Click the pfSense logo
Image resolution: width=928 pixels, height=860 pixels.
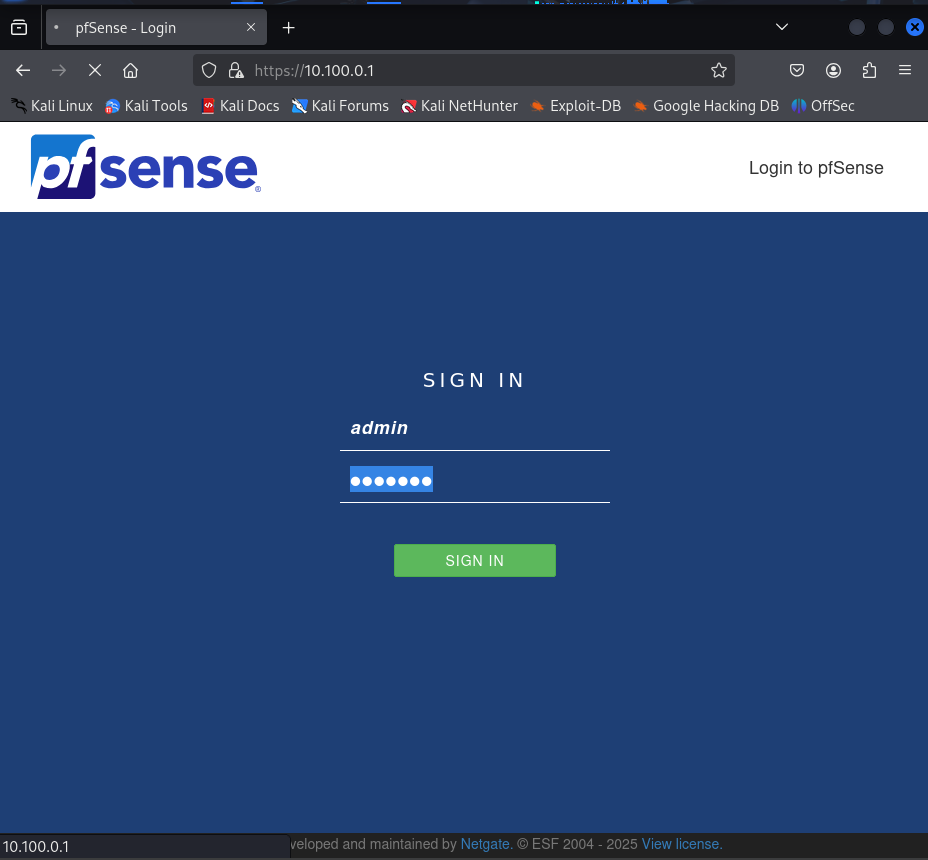146,166
